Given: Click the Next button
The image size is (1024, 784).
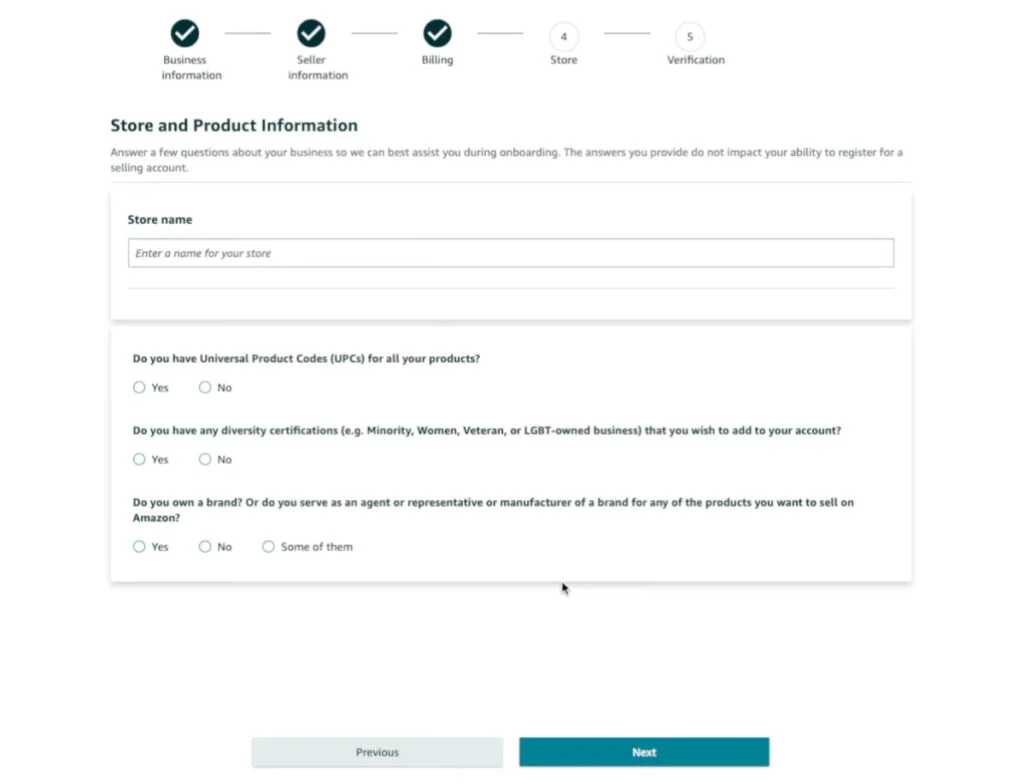Looking at the screenshot, I should [x=644, y=751].
